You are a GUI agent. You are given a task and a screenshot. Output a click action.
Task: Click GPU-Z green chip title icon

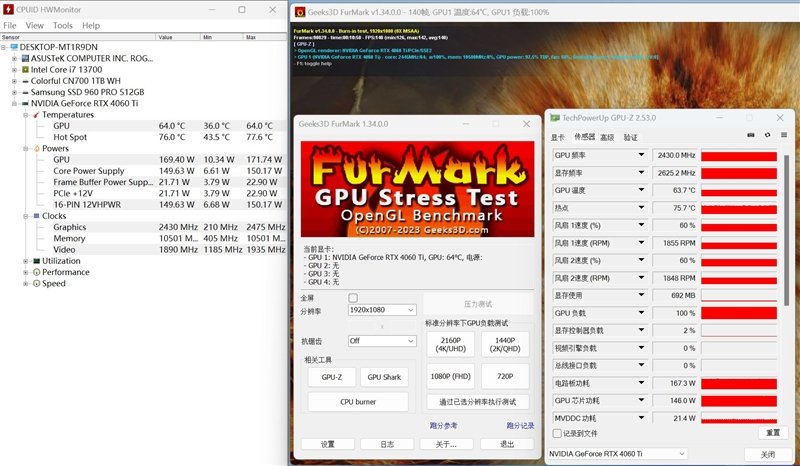pyautogui.click(x=555, y=118)
